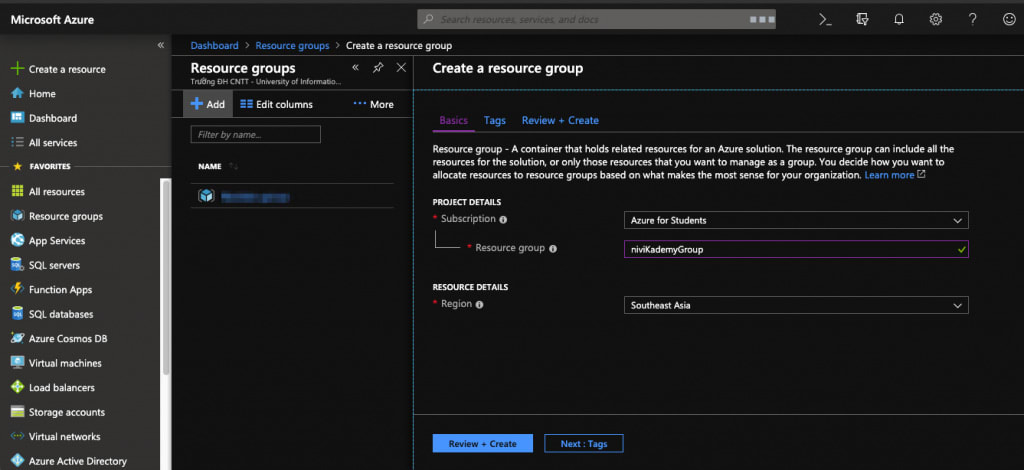
Task: Send feedback with smiley icon
Action: pyautogui.click(x=1009, y=20)
